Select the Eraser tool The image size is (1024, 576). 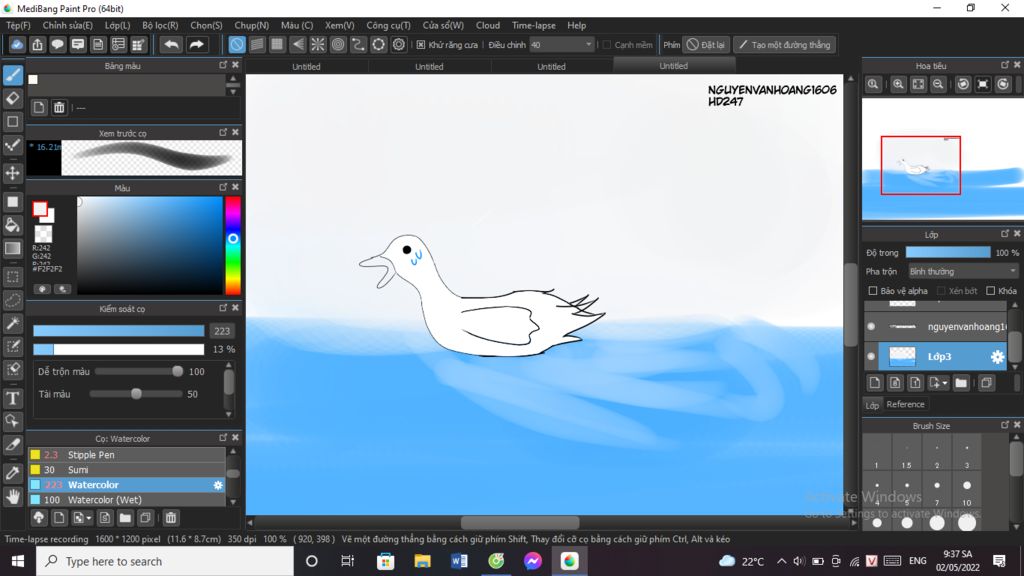[12, 99]
